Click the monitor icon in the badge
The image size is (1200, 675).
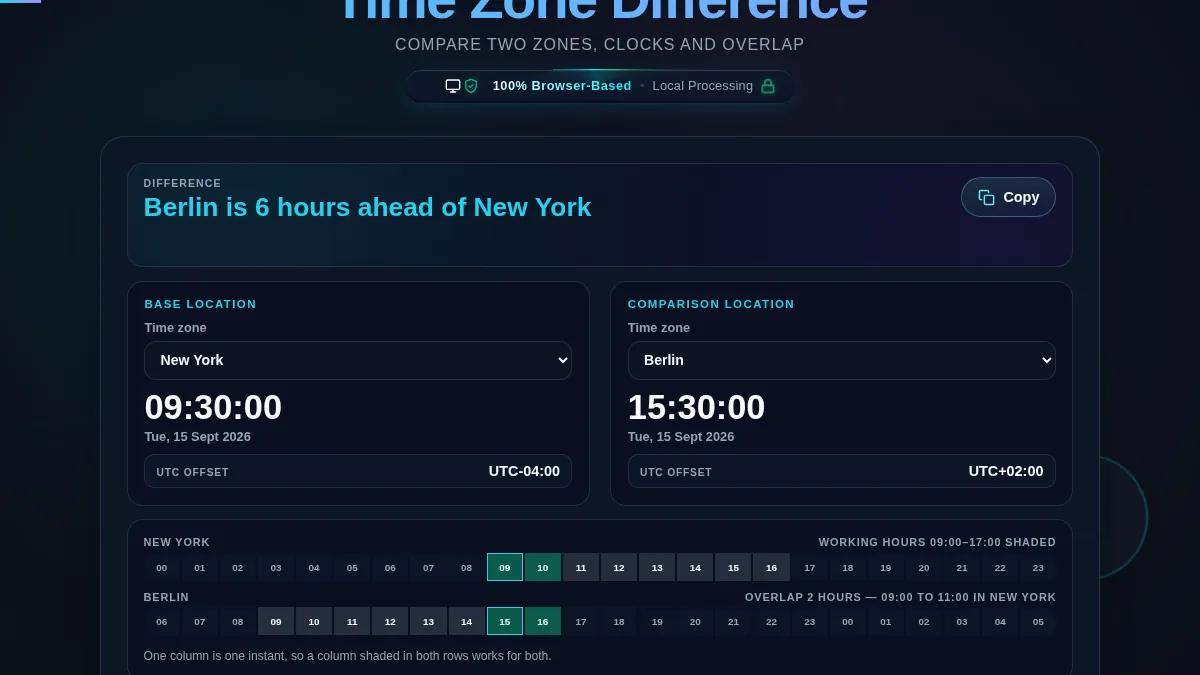(x=453, y=86)
